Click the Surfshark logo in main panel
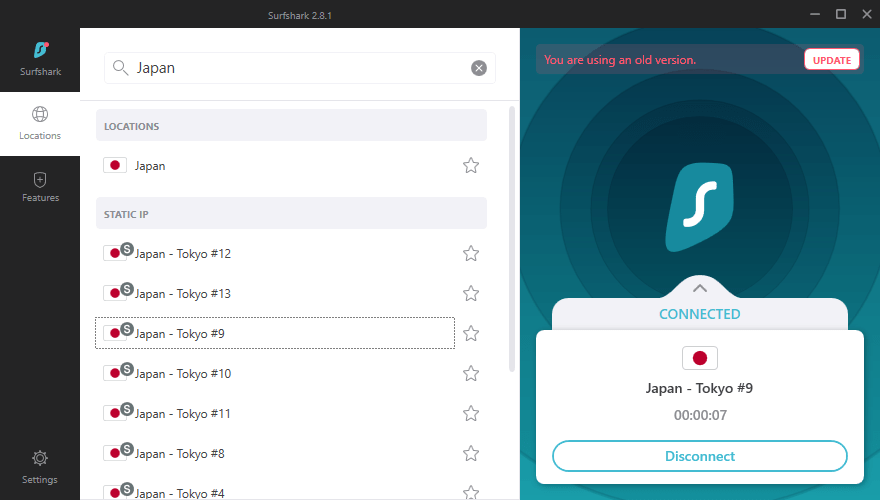The height and width of the screenshot is (500, 880). coord(699,207)
